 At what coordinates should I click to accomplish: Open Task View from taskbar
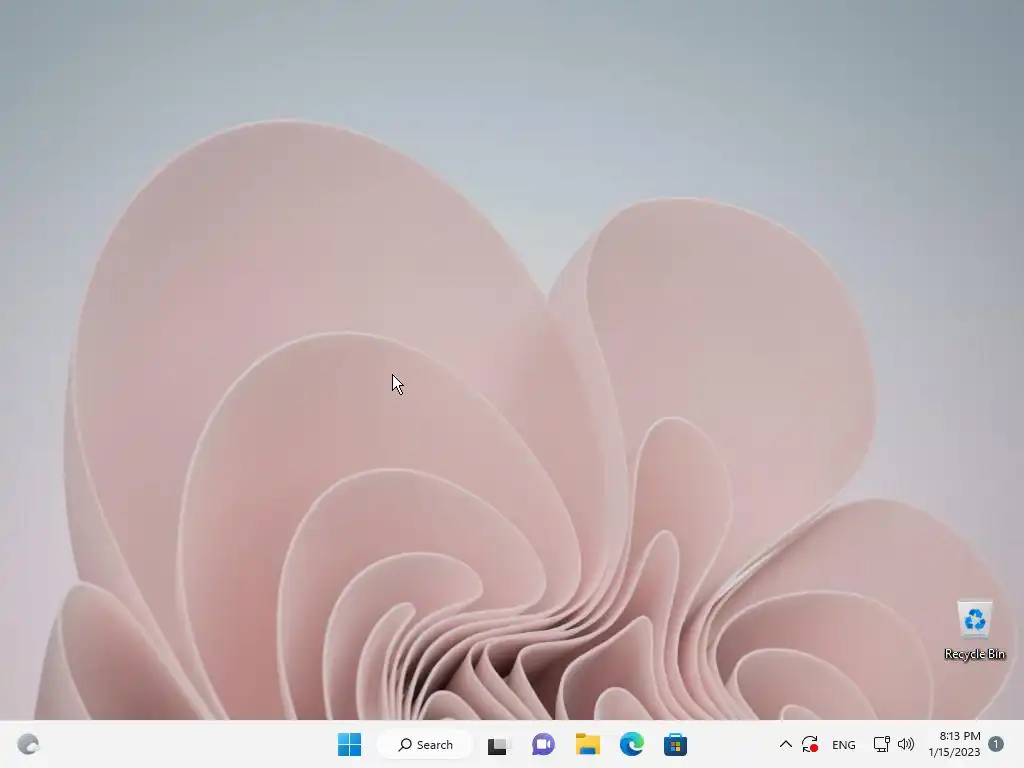pyautogui.click(x=498, y=744)
